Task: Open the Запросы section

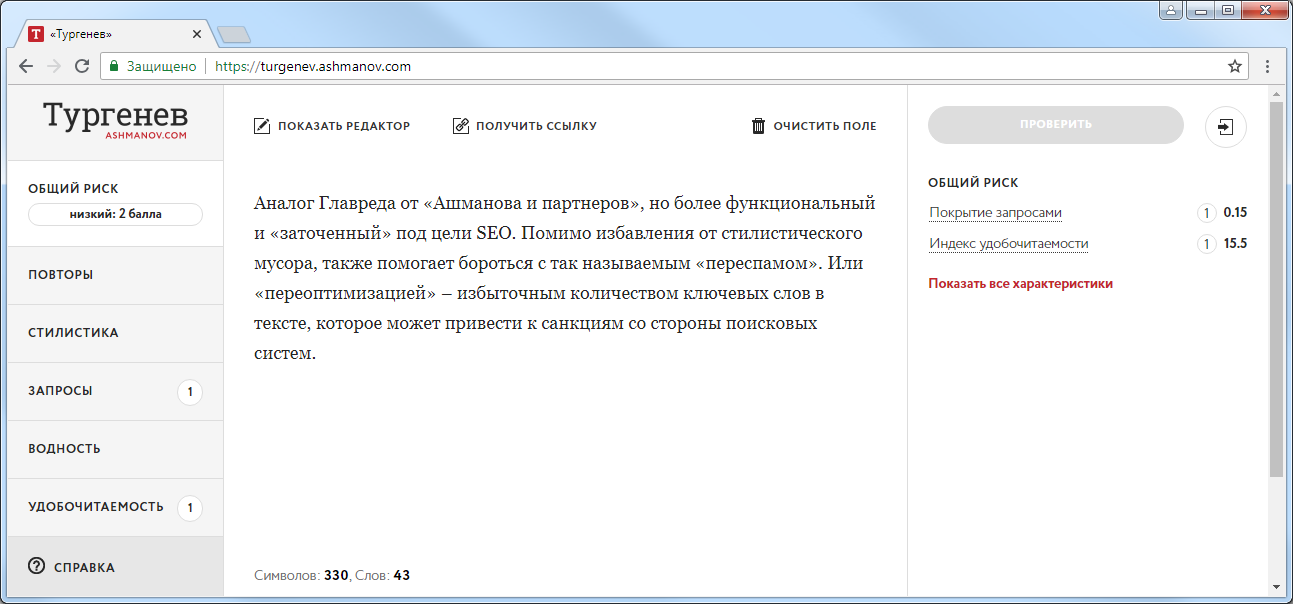Action: coord(115,391)
